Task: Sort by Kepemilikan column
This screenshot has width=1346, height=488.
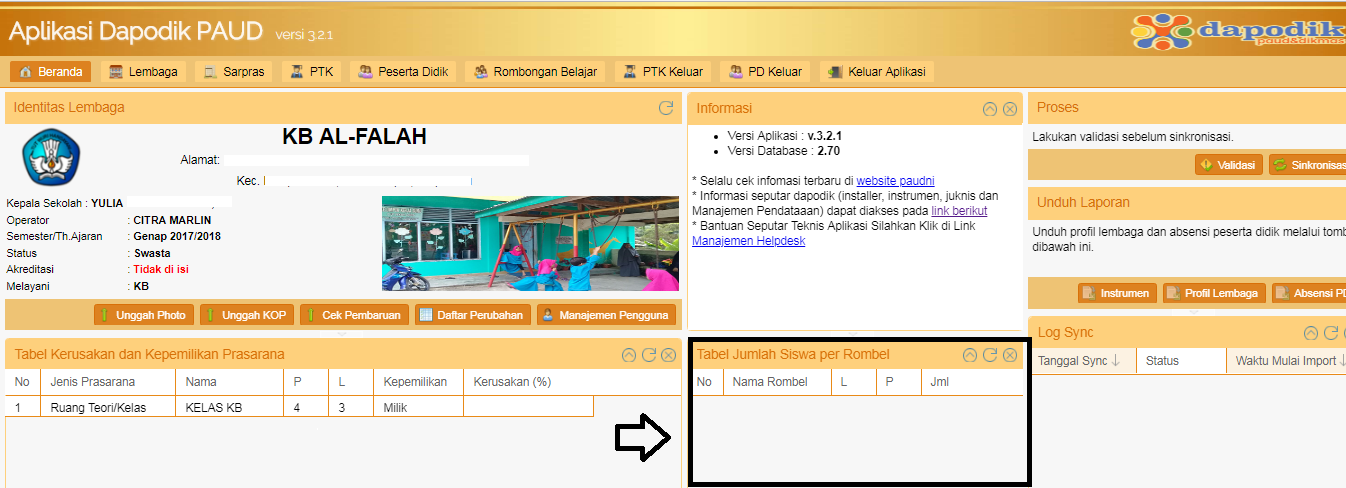Action: click(418, 382)
